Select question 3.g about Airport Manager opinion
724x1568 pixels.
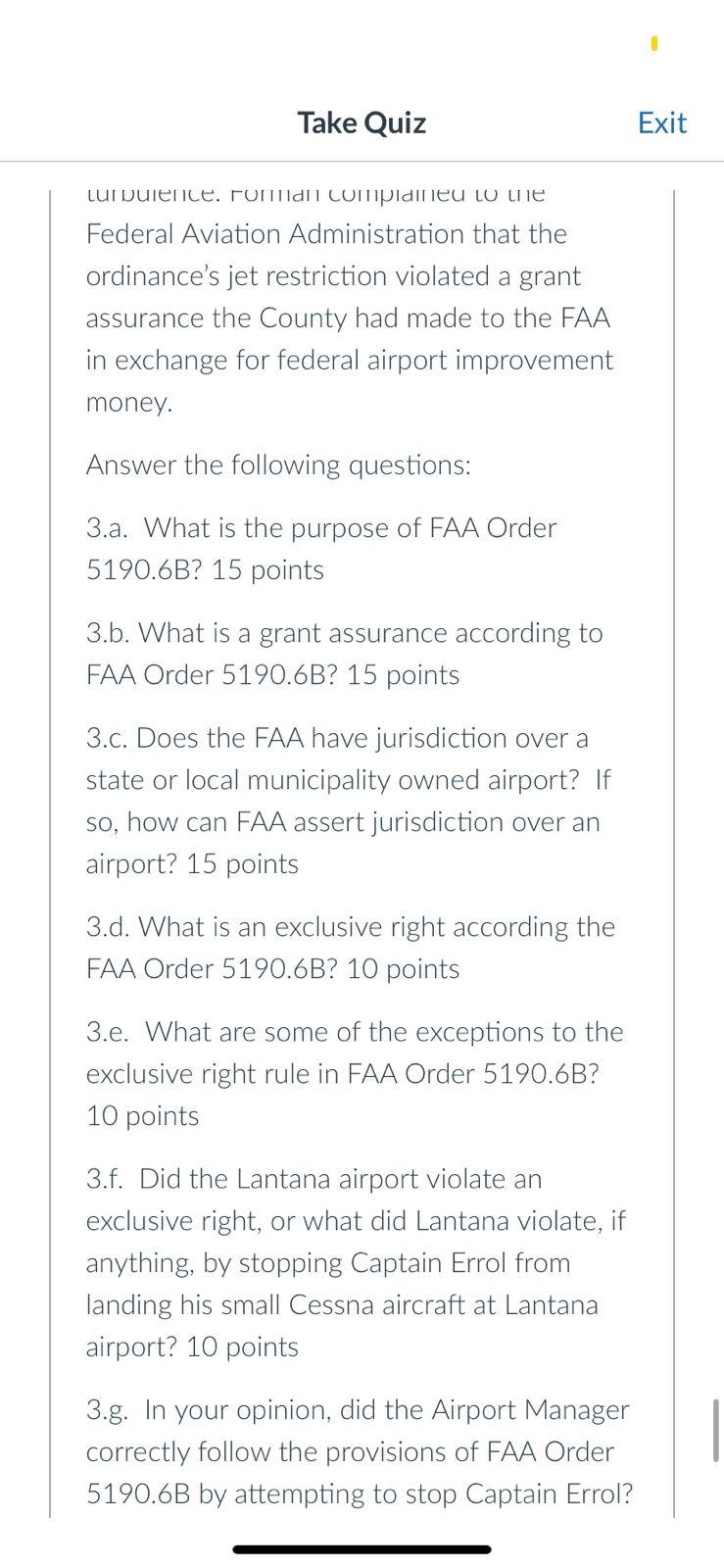click(358, 1451)
